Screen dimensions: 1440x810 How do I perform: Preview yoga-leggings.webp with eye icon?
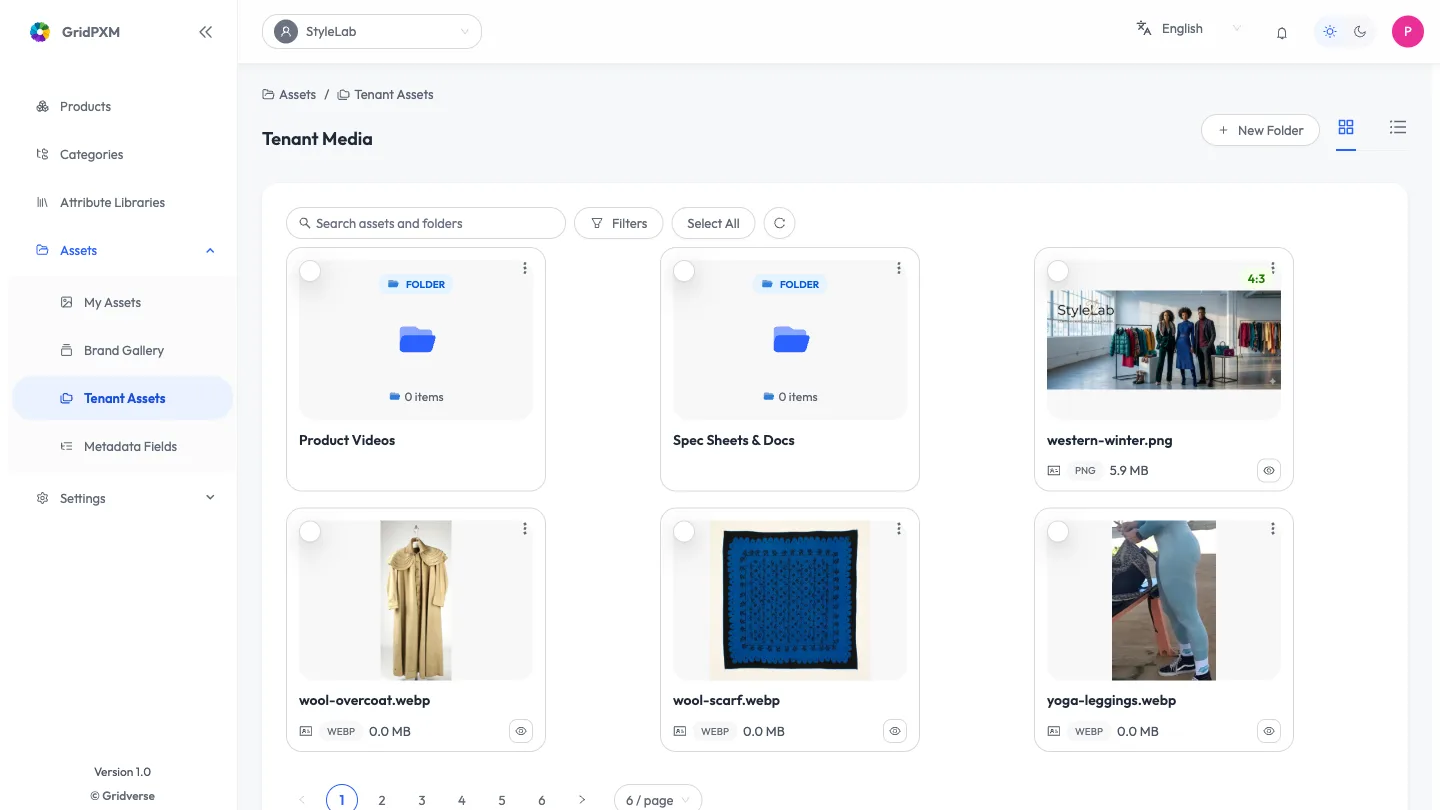pyautogui.click(x=1269, y=731)
